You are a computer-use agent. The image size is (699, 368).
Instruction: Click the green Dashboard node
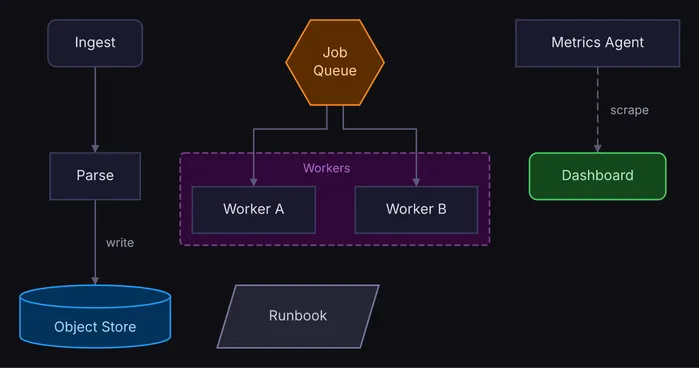[x=597, y=176]
